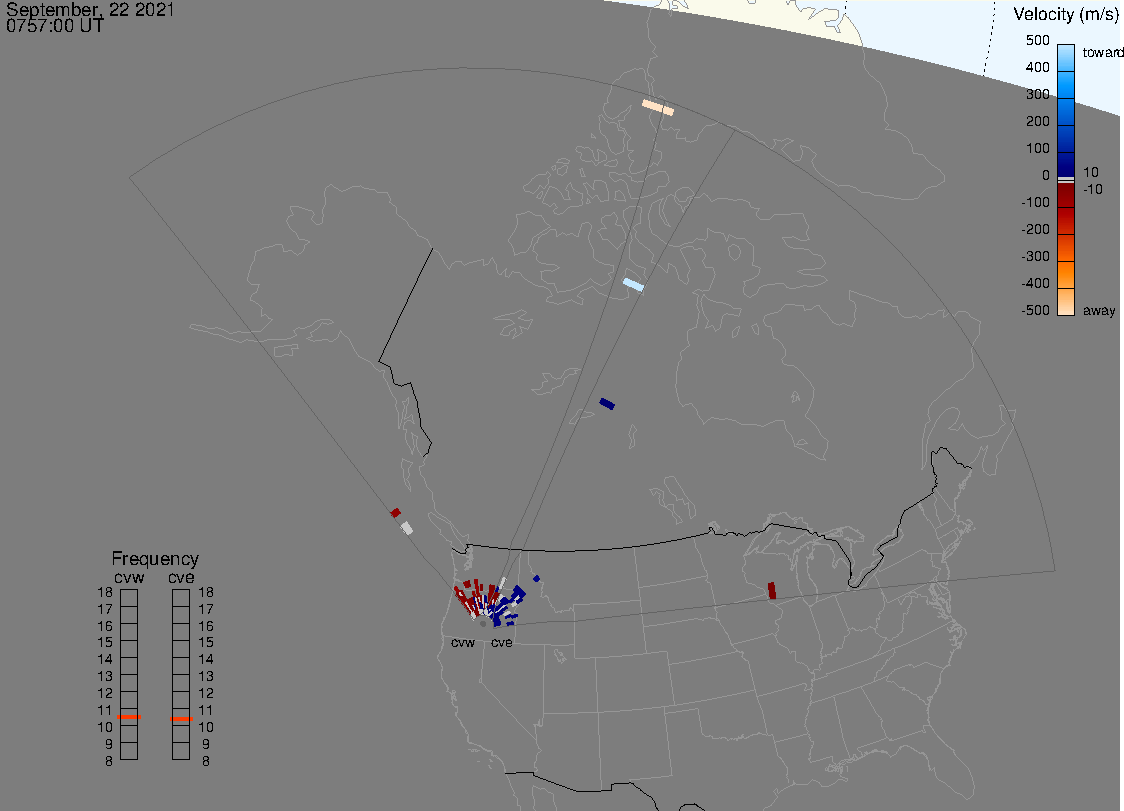Select the red frequency marker in the cve bar
This screenshot has height=811, width=1124.
pos(181,718)
